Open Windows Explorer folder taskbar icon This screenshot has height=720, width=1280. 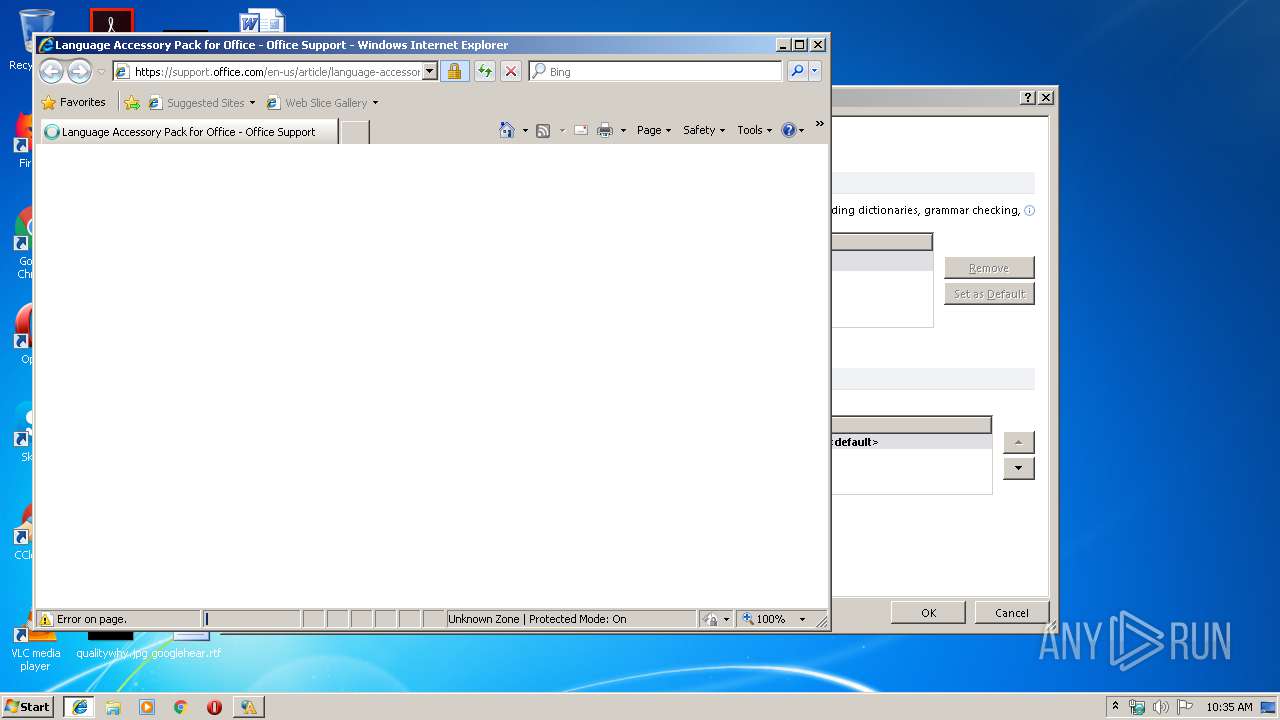click(x=113, y=707)
